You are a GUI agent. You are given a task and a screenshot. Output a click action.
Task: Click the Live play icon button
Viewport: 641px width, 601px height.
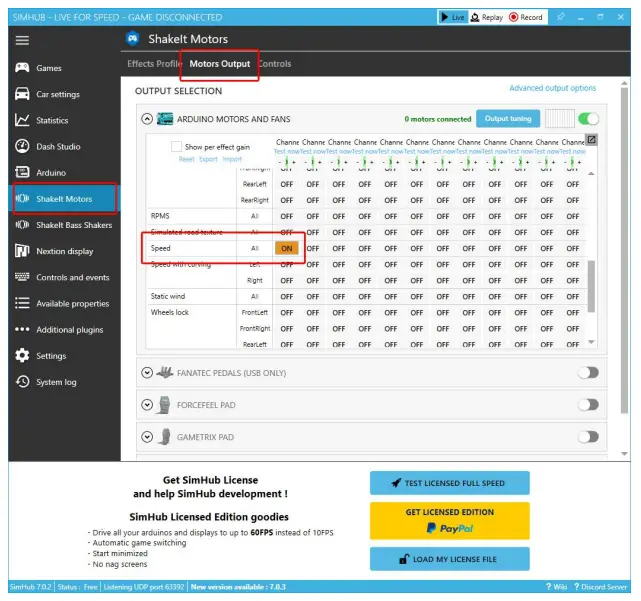click(x=453, y=17)
